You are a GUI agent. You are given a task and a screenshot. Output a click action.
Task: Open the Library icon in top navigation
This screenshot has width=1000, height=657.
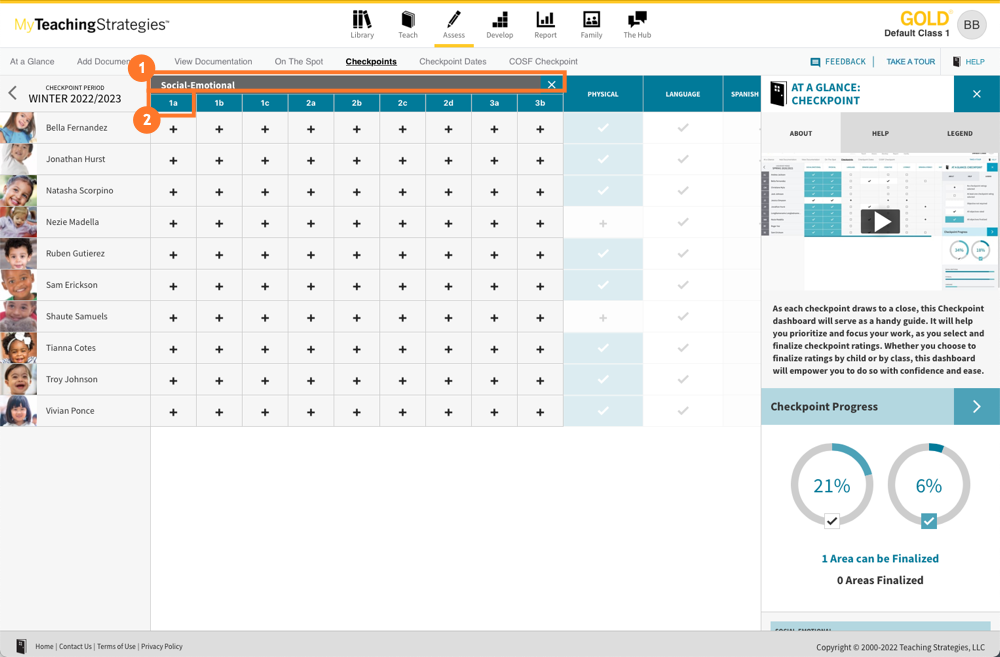362,20
